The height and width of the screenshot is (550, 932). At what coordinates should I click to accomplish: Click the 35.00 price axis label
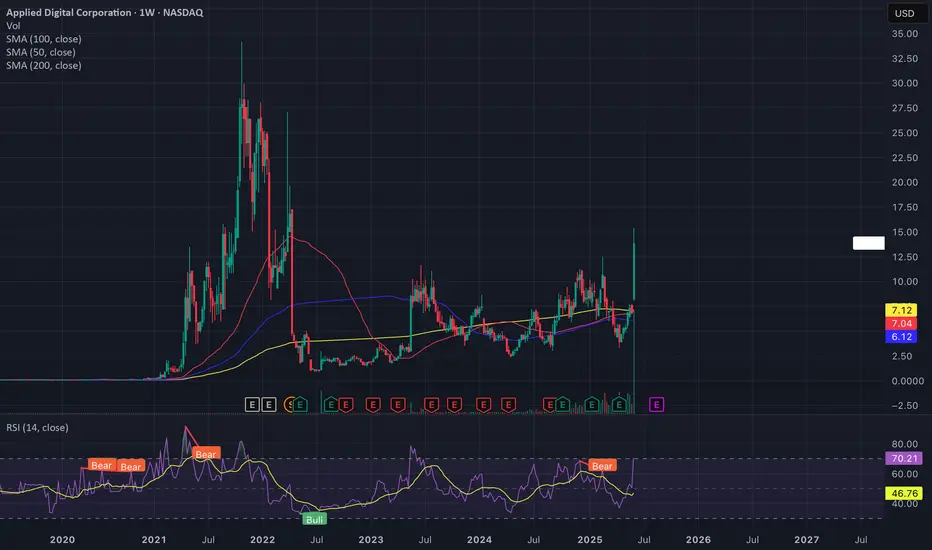pos(905,34)
